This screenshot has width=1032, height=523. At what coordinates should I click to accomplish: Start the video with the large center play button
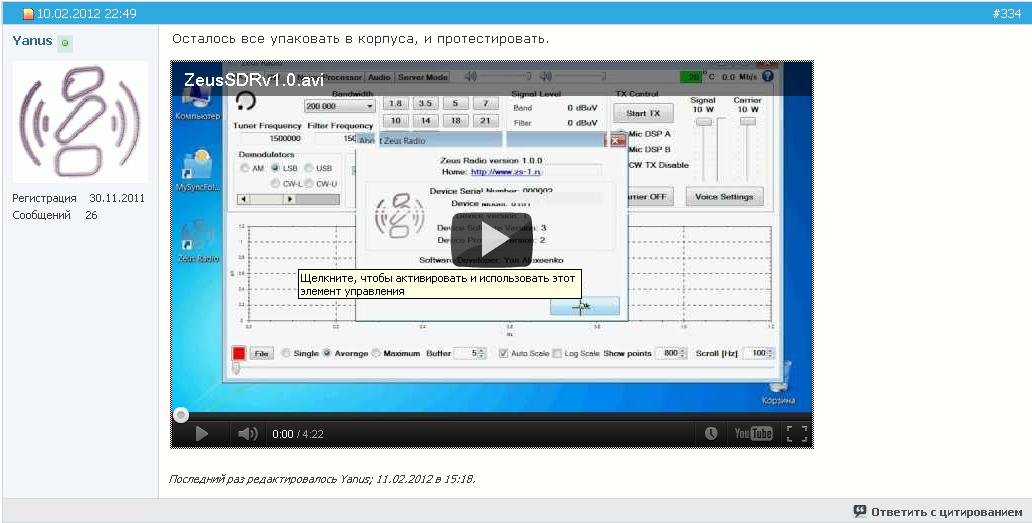click(x=492, y=239)
